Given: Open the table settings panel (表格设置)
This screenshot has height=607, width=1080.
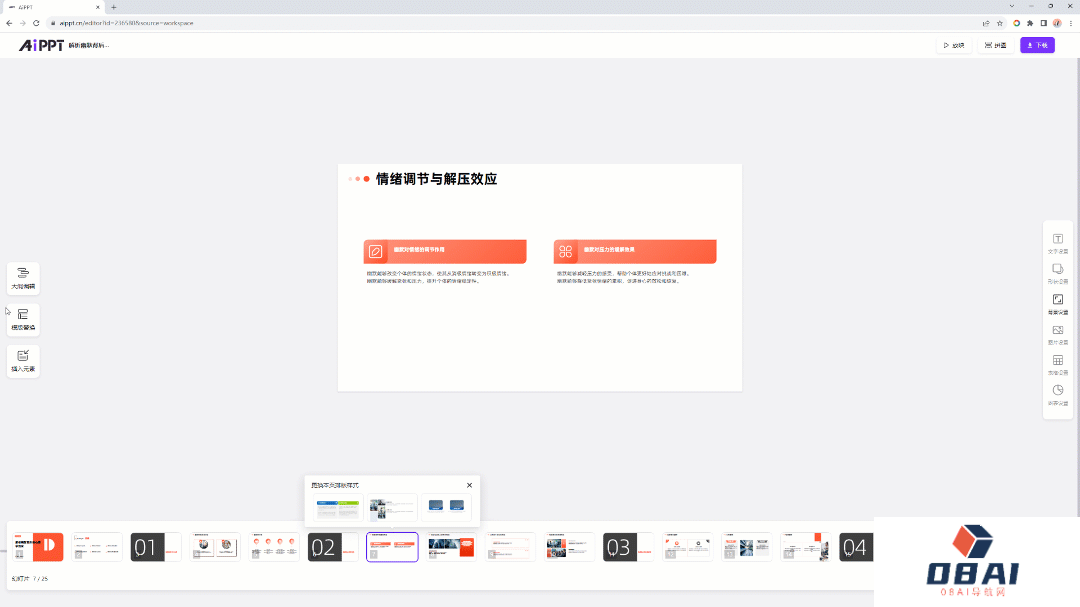Looking at the screenshot, I should coord(1057,360).
